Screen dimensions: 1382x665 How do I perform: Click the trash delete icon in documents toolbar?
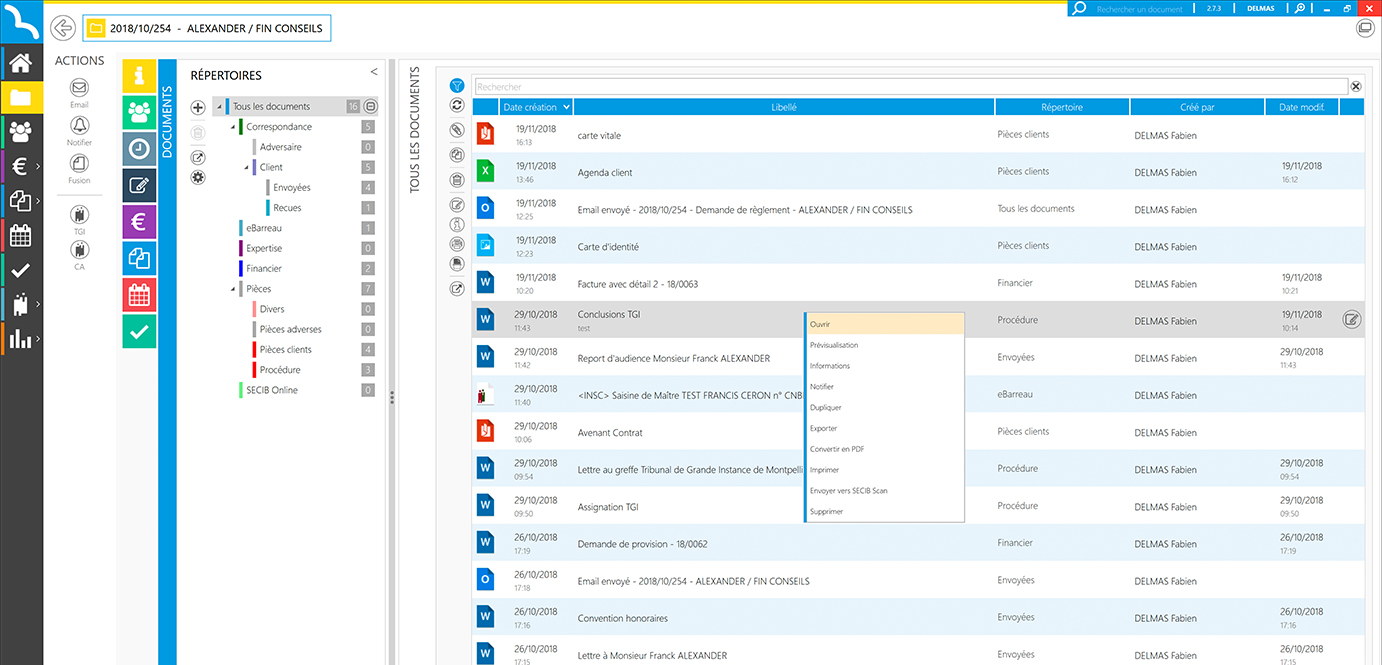tap(457, 180)
